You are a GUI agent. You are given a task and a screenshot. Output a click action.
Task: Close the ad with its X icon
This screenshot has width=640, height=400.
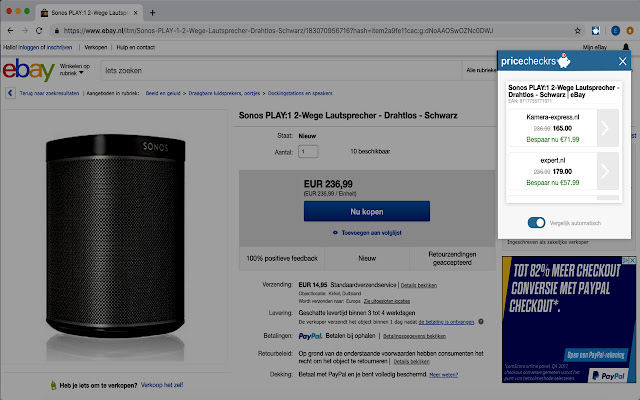633,260
